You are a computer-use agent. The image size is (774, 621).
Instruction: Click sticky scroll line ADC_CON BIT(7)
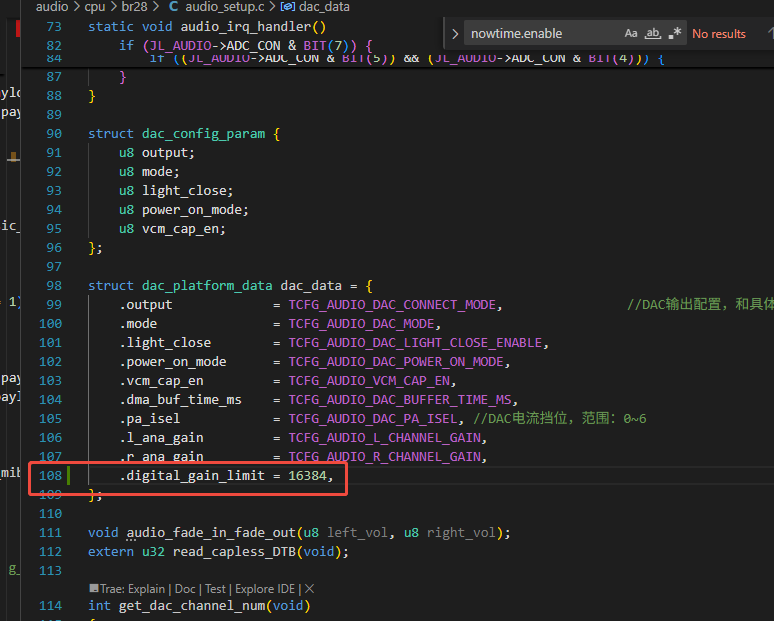click(246, 46)
